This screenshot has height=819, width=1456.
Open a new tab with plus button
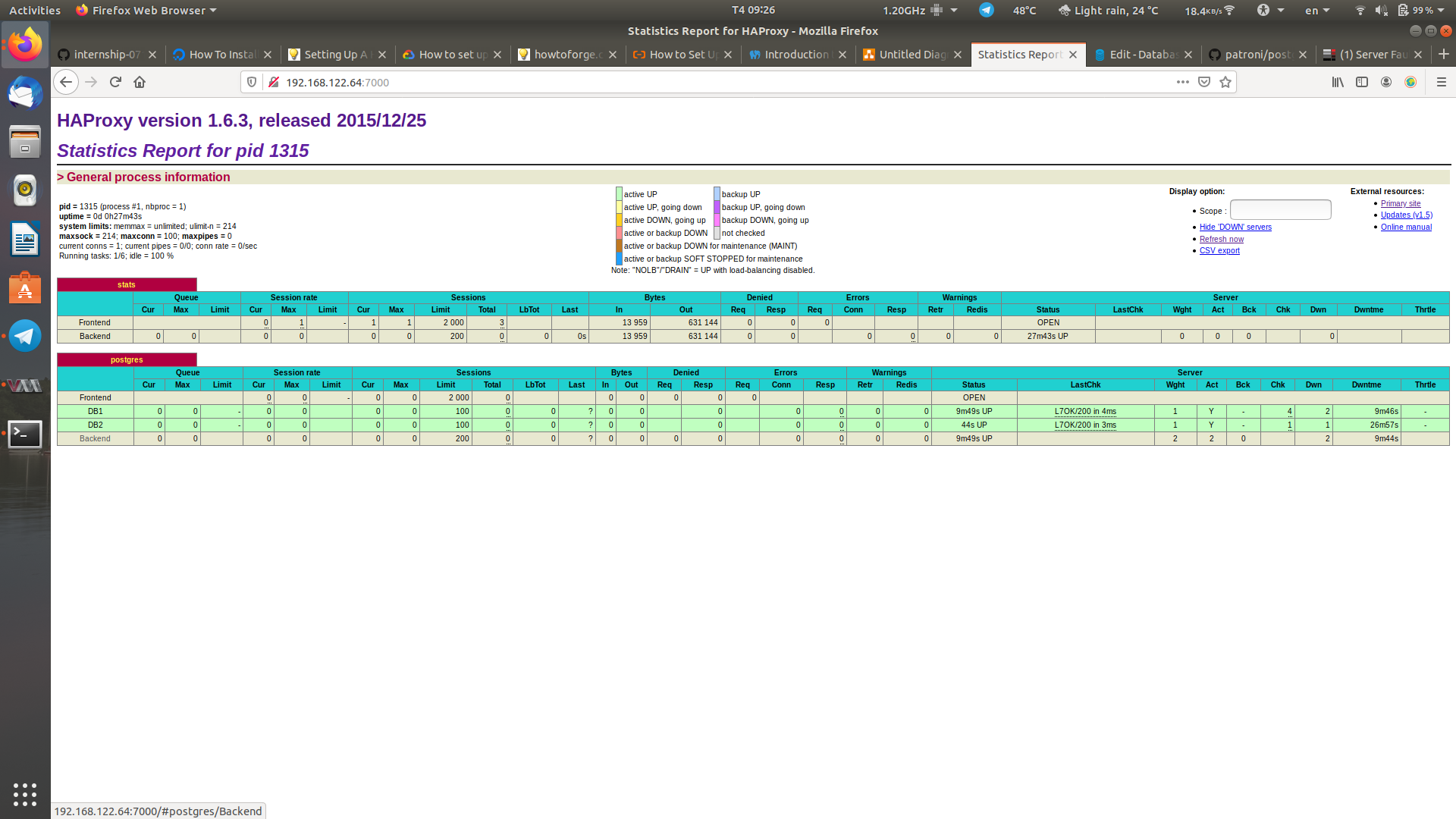(1443, 55)
